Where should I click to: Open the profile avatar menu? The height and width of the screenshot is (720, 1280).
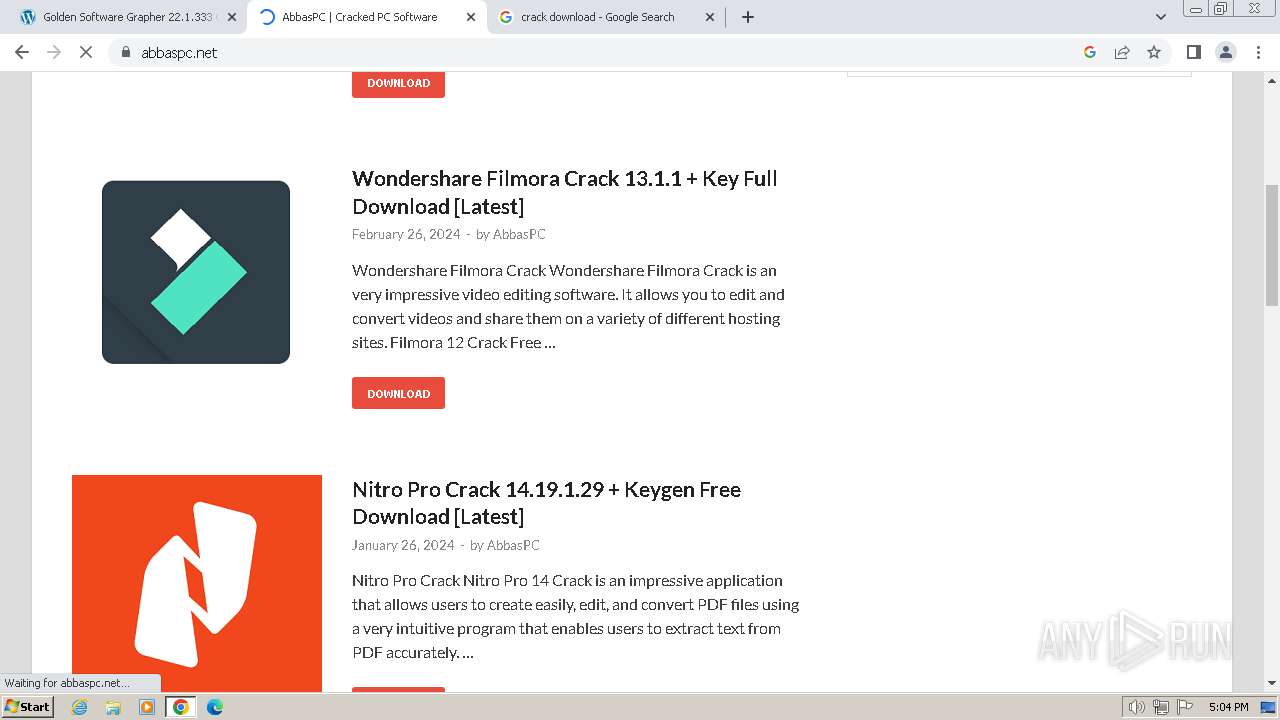[x=1226, y=52]
